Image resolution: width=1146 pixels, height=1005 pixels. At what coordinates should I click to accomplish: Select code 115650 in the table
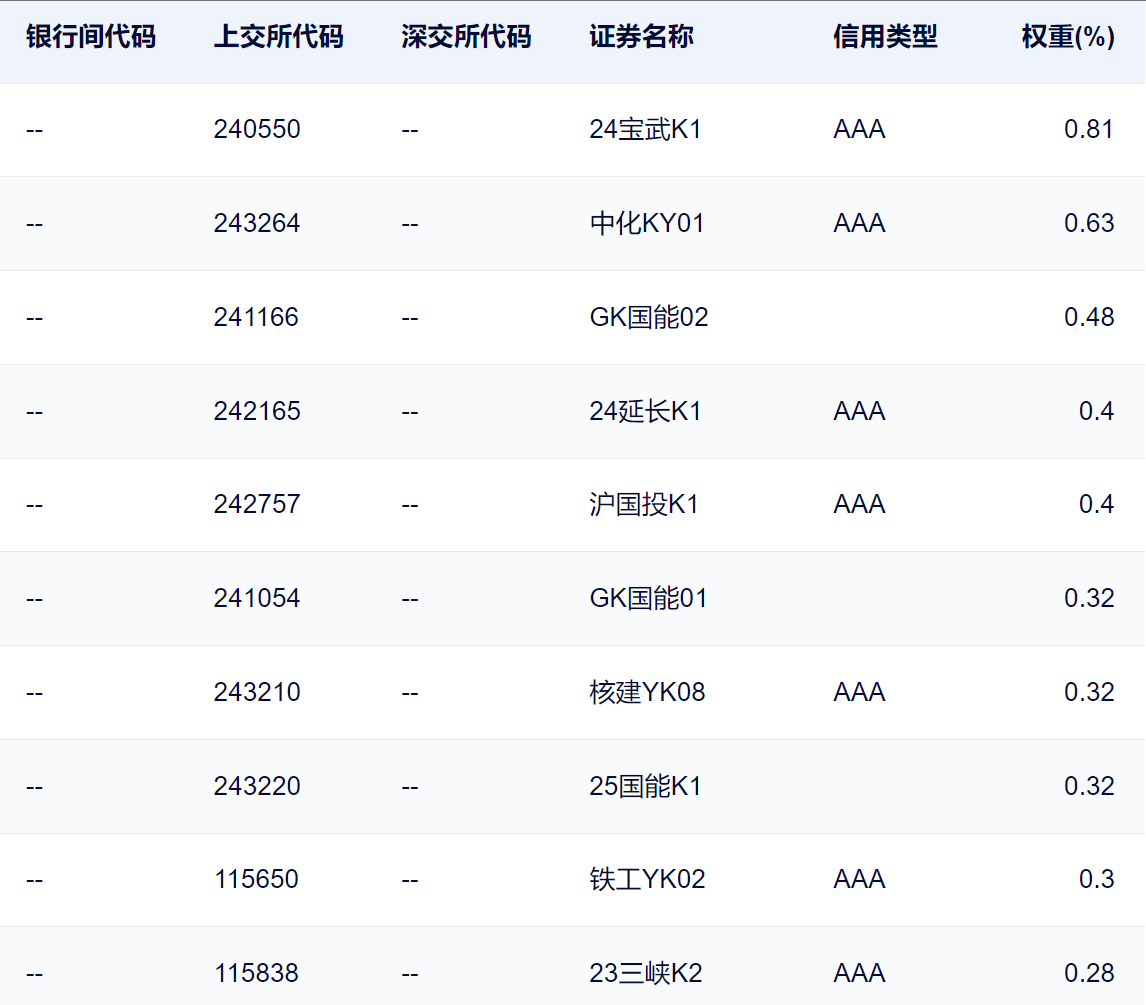(x=256, y=879)
